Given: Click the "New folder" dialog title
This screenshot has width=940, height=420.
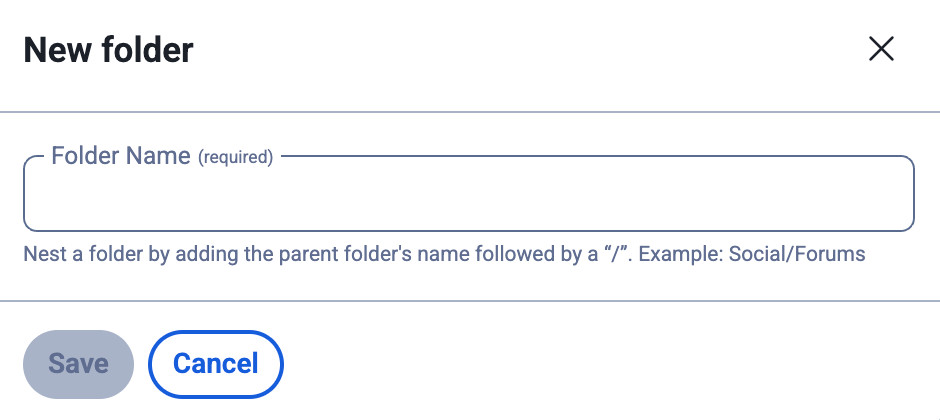Looking at the screenshot, I should tap(108, 50).
